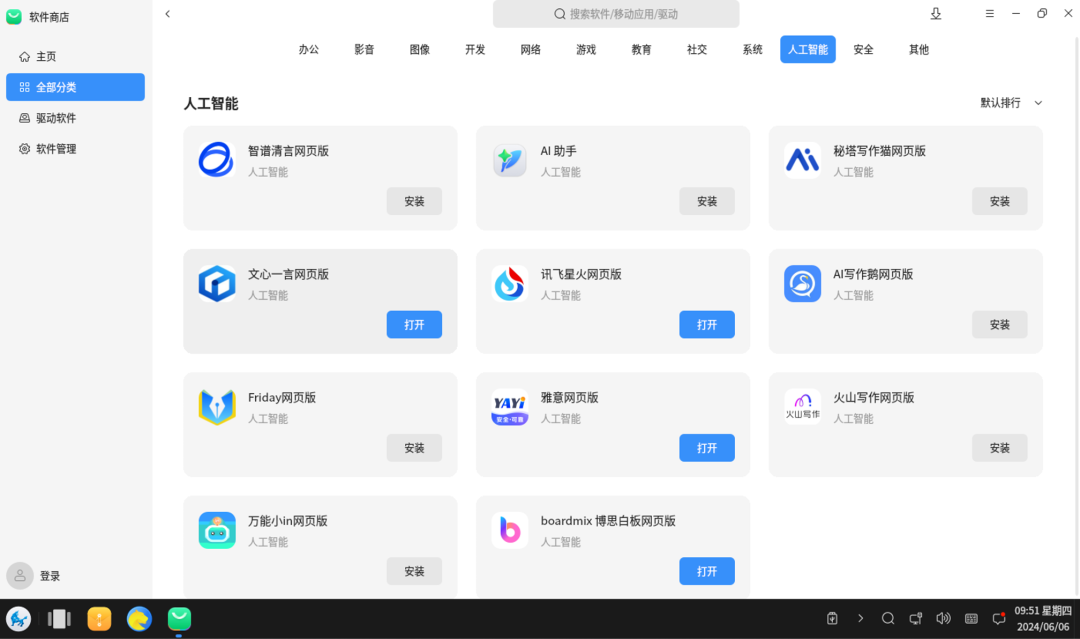Open the AI 助手 app icon
Image resolution: width=1080 pixels, height=639 pixels.
pos(510,160)
